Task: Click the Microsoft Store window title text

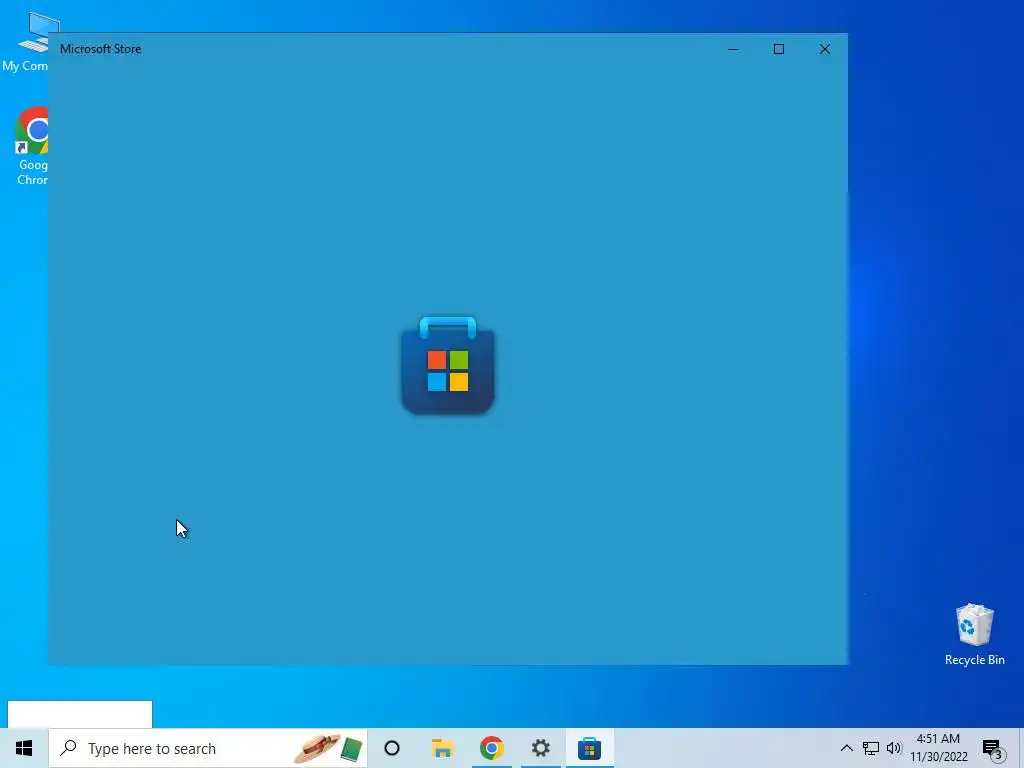Action: point(101,49)
